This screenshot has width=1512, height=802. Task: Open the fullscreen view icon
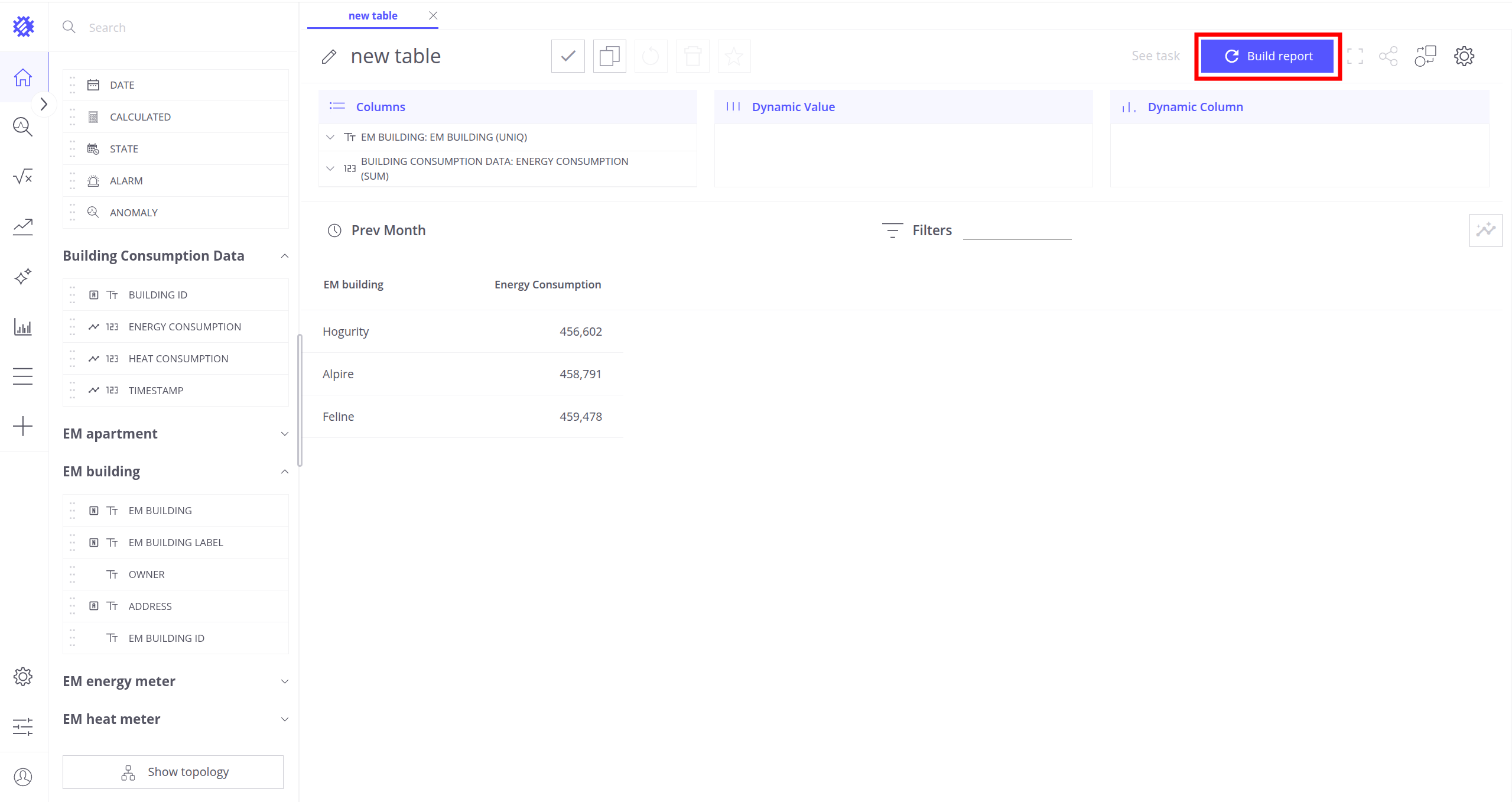click(x=1355, y=57)
